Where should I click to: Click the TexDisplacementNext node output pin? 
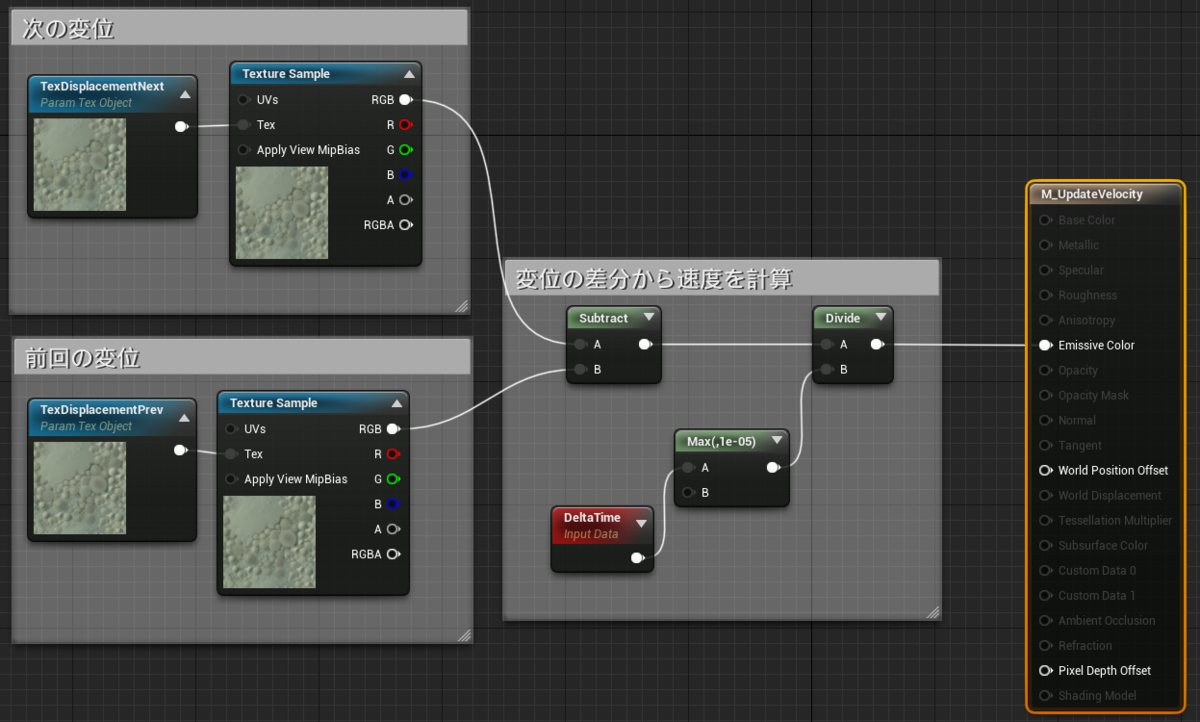coord(181,126)
